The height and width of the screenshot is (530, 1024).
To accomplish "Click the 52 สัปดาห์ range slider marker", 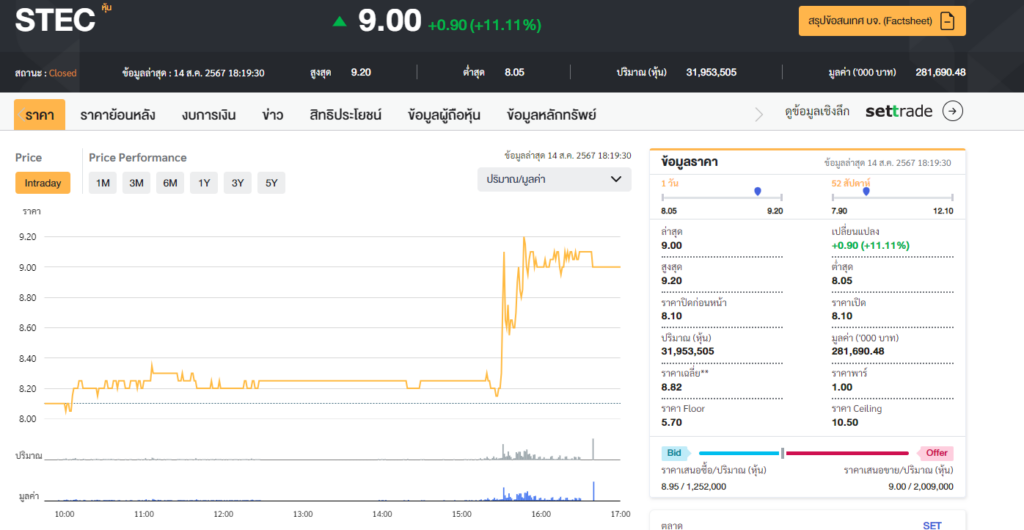I will [x=866, y=191].
